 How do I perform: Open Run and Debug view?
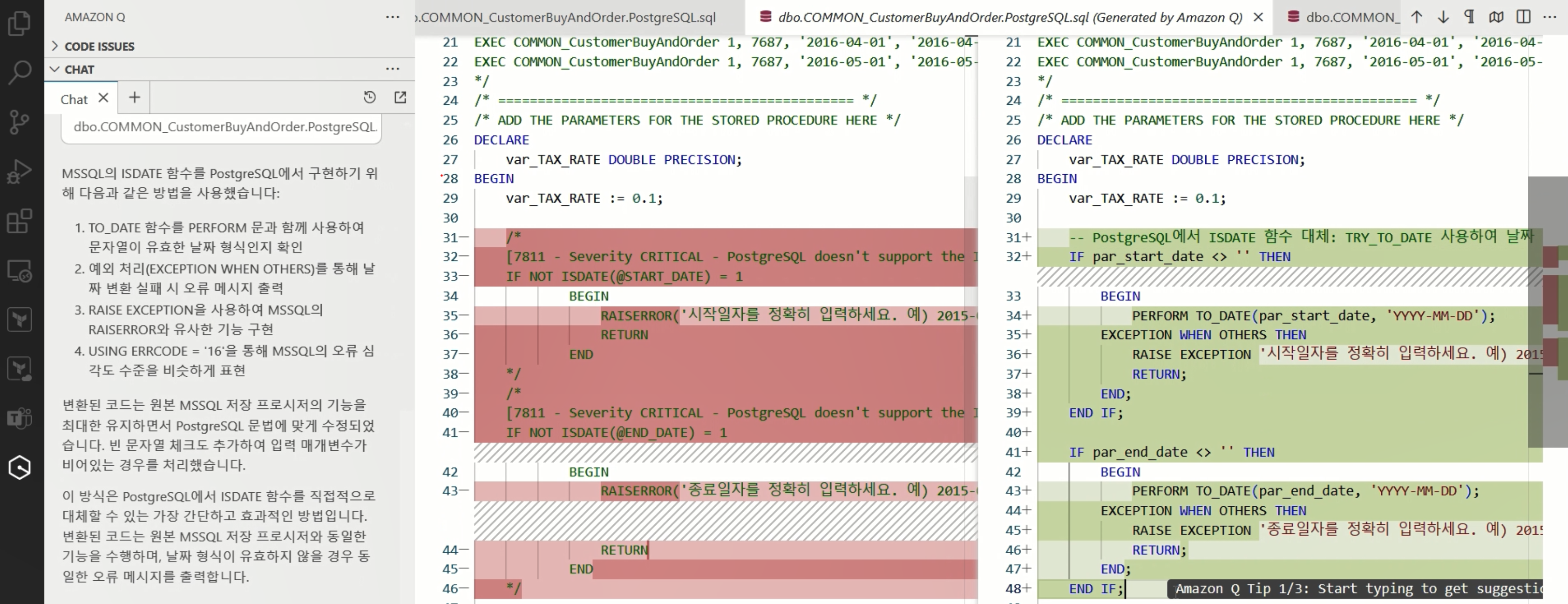pos(20,171)
